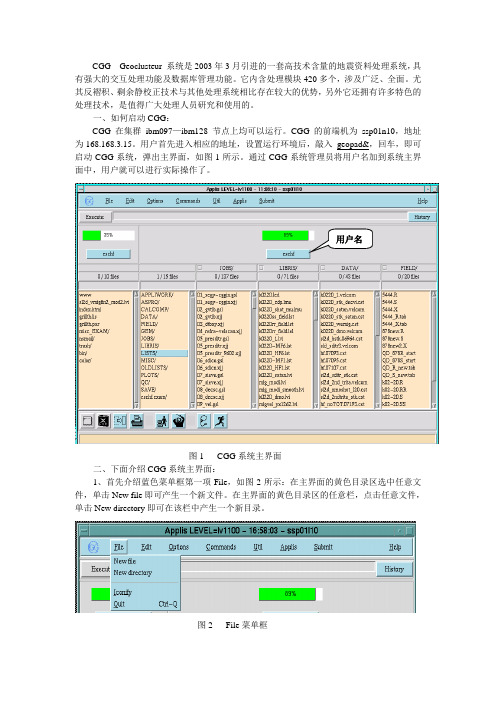Toggle the checkbox next to DATA/ column
496x702 pixels.
[x=322, y=267]
